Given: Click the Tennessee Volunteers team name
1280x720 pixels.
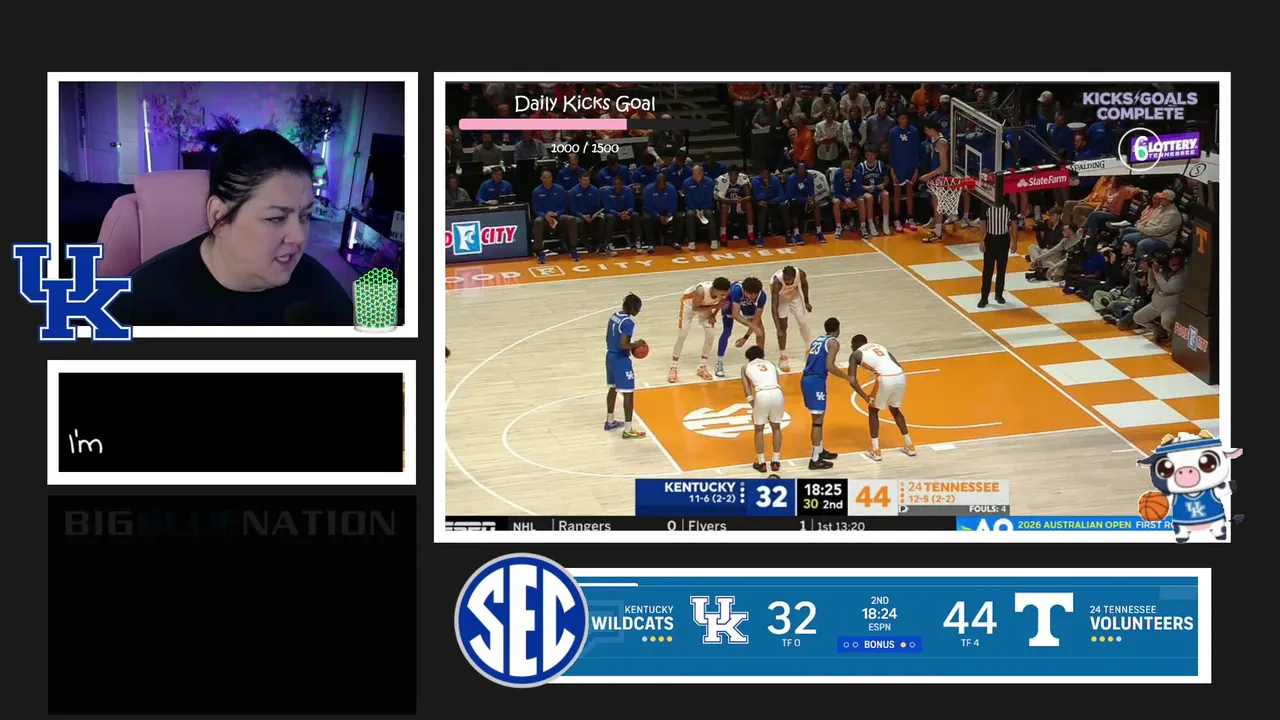Looking at the screenshot, I should [x=1141, y=618].
